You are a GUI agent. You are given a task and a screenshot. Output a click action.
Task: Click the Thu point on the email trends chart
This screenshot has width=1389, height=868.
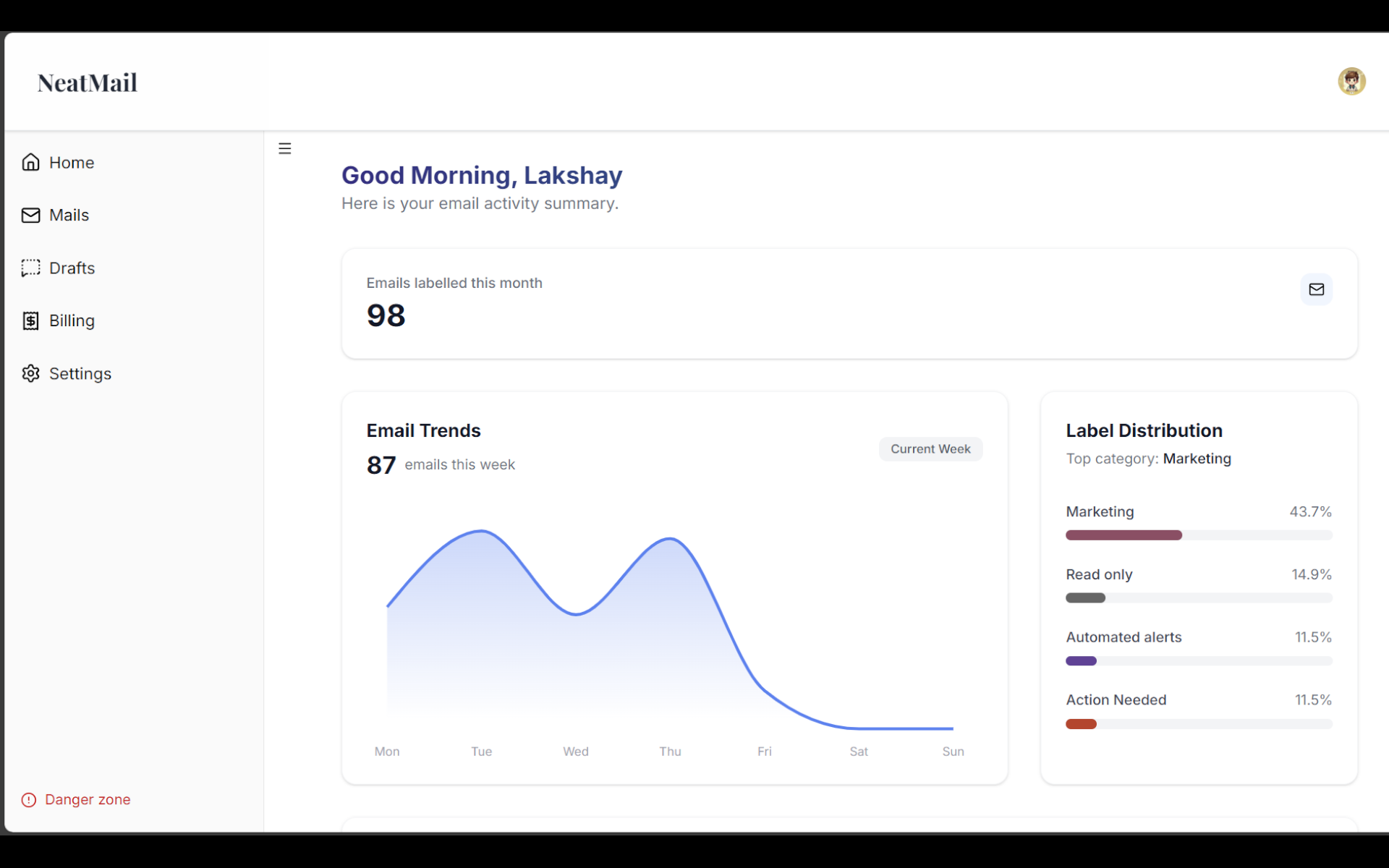[x=669, y=539]
